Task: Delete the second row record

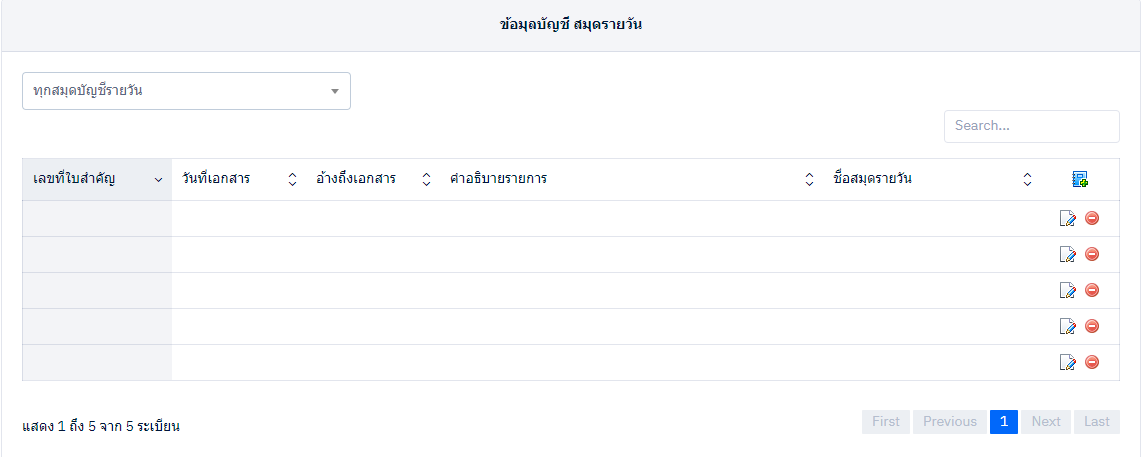Action: pos(1092,254)
